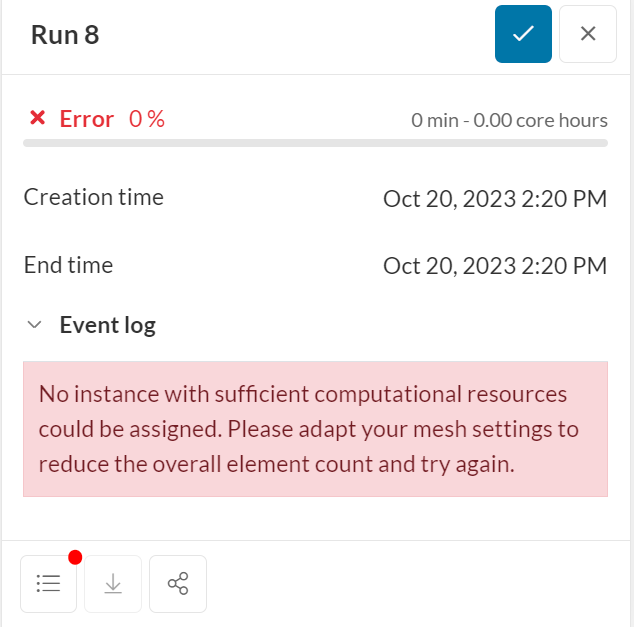
Task: Confirm Run 8 with the blue checkmark
Action: point(523,34)
